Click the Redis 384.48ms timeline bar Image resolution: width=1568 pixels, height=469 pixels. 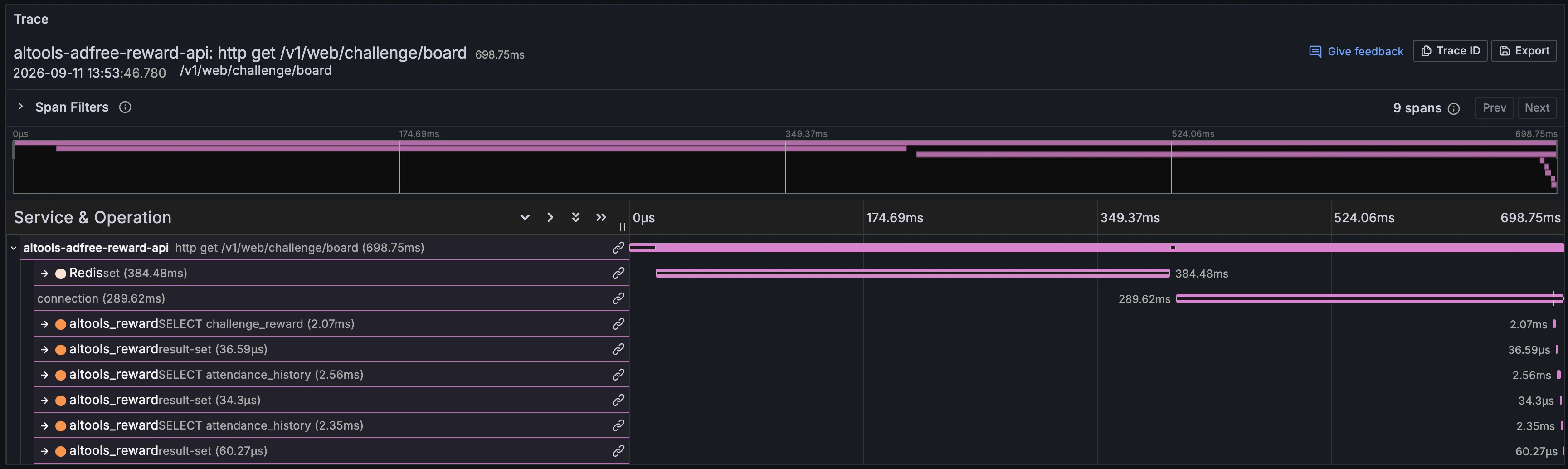912,274
